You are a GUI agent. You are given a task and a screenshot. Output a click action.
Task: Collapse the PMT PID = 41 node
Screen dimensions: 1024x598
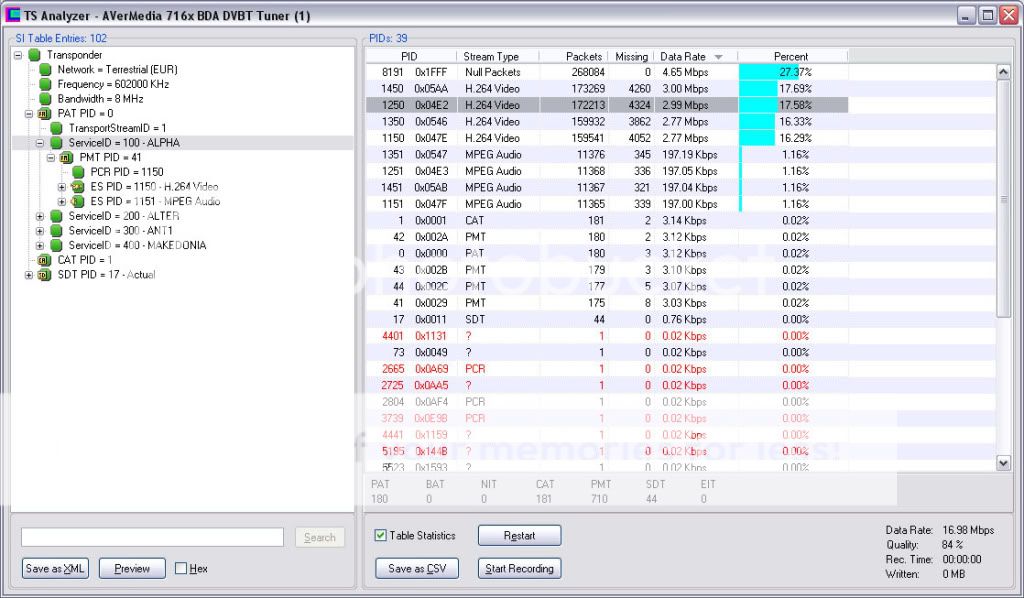coord(51,157)
